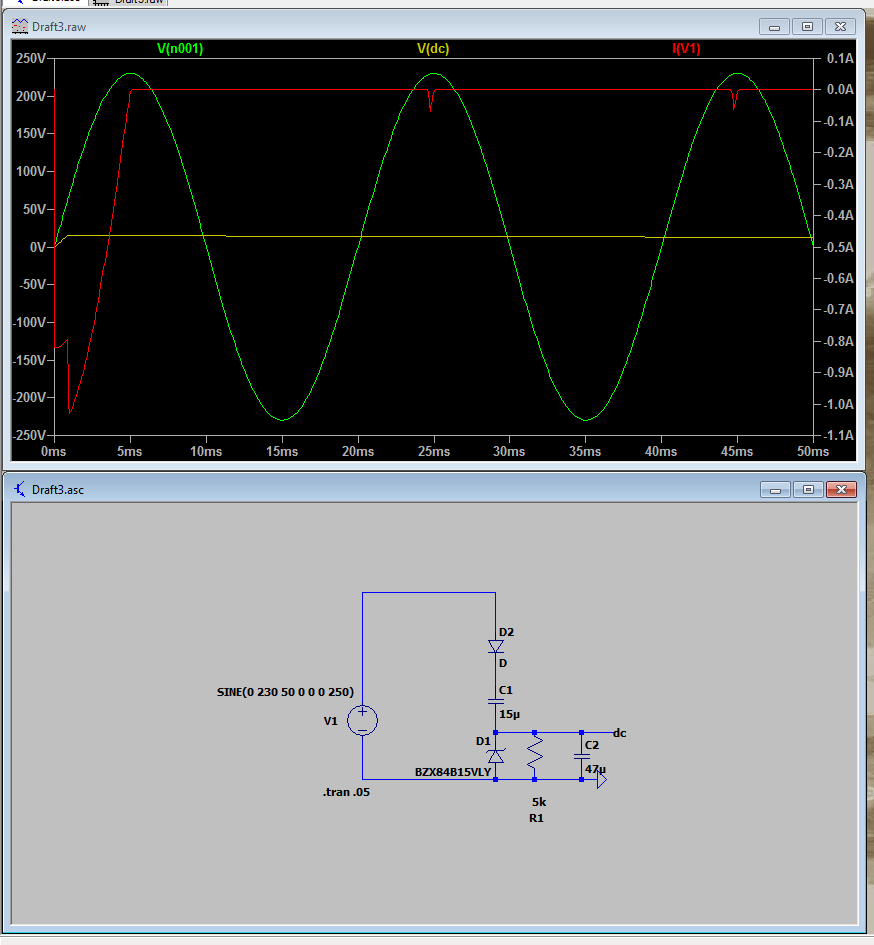Maximize the Draft3.raw waveform window

click(x=808, y=26)
